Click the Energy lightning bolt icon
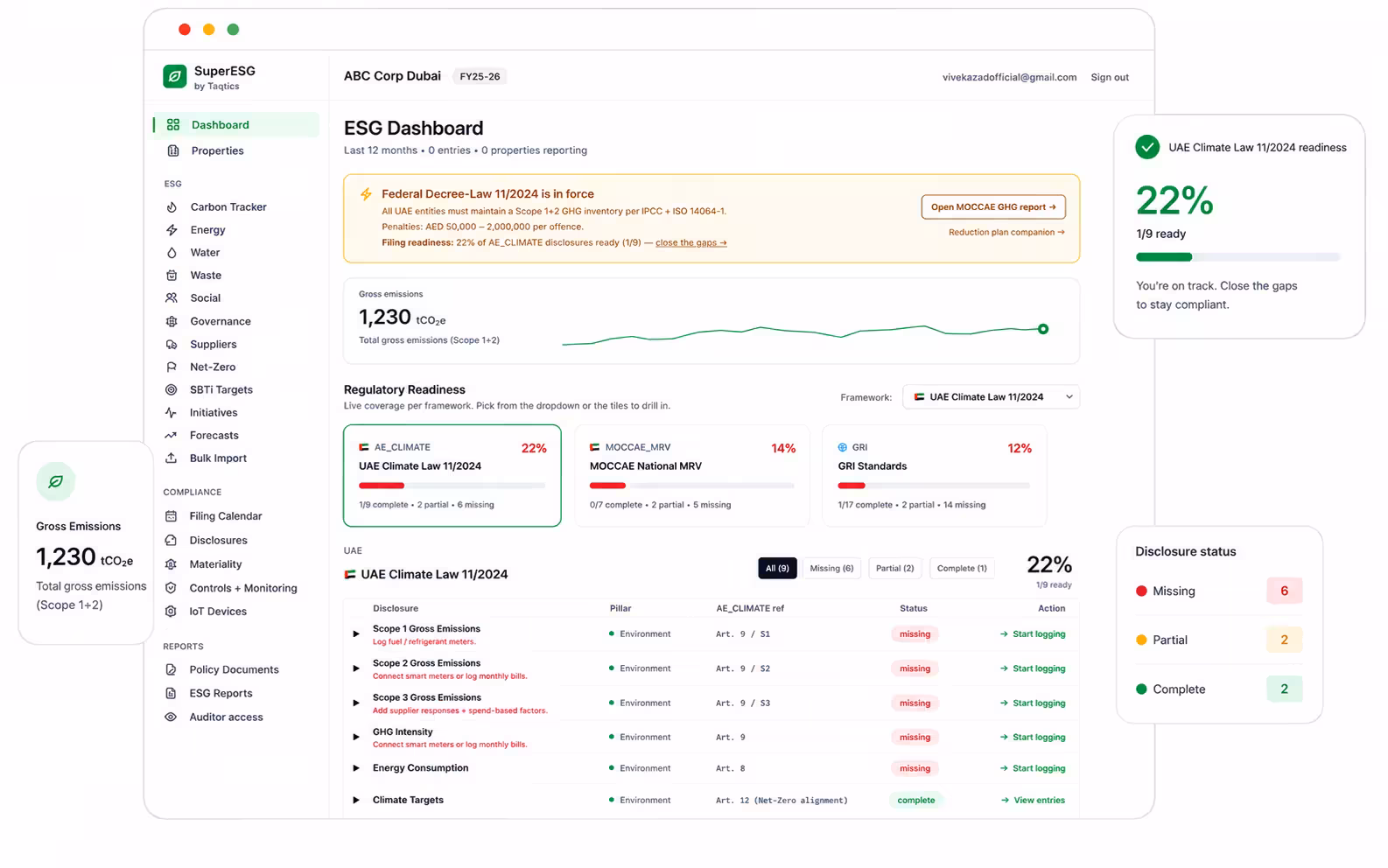This screenshot has width=1388, height=868. (x=172, y=230)
